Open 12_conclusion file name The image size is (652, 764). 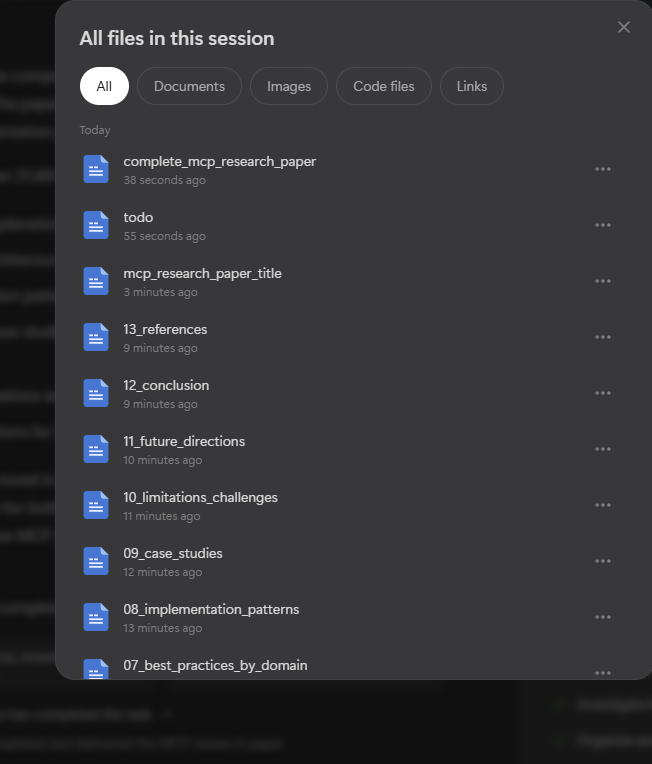[166, 385]
